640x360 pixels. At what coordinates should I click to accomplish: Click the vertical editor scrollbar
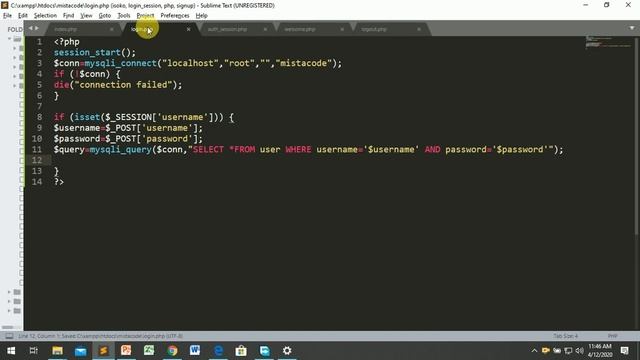point(637,137)
